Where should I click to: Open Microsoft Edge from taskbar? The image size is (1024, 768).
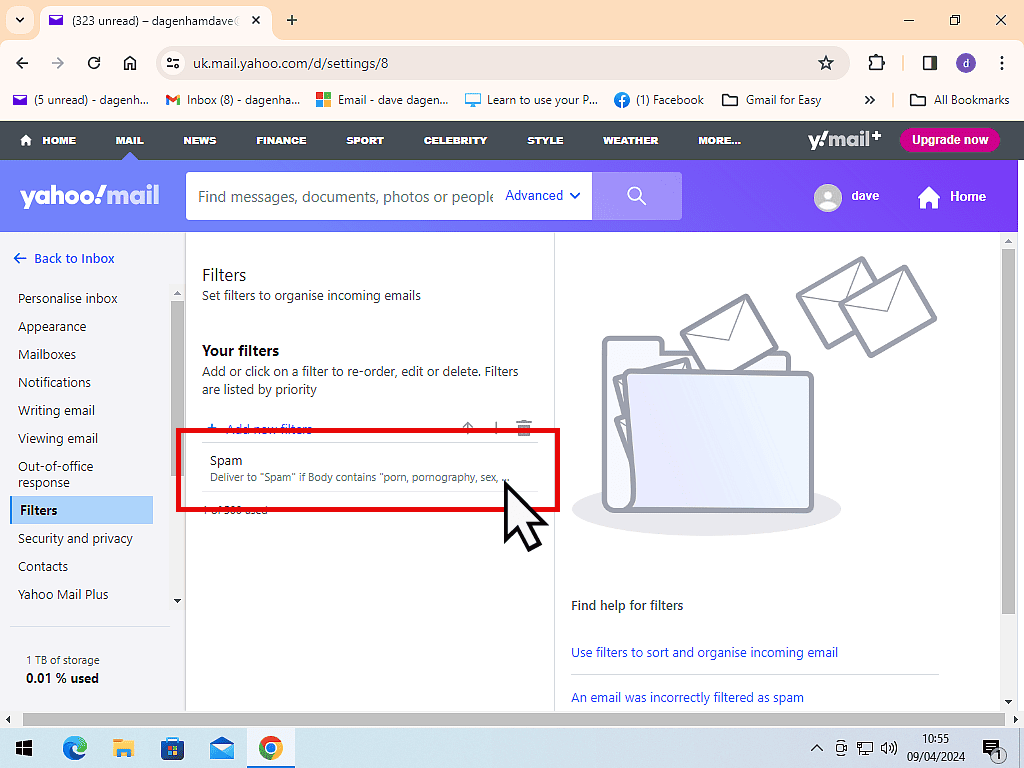pyautogui.click(x=75, y=748)
